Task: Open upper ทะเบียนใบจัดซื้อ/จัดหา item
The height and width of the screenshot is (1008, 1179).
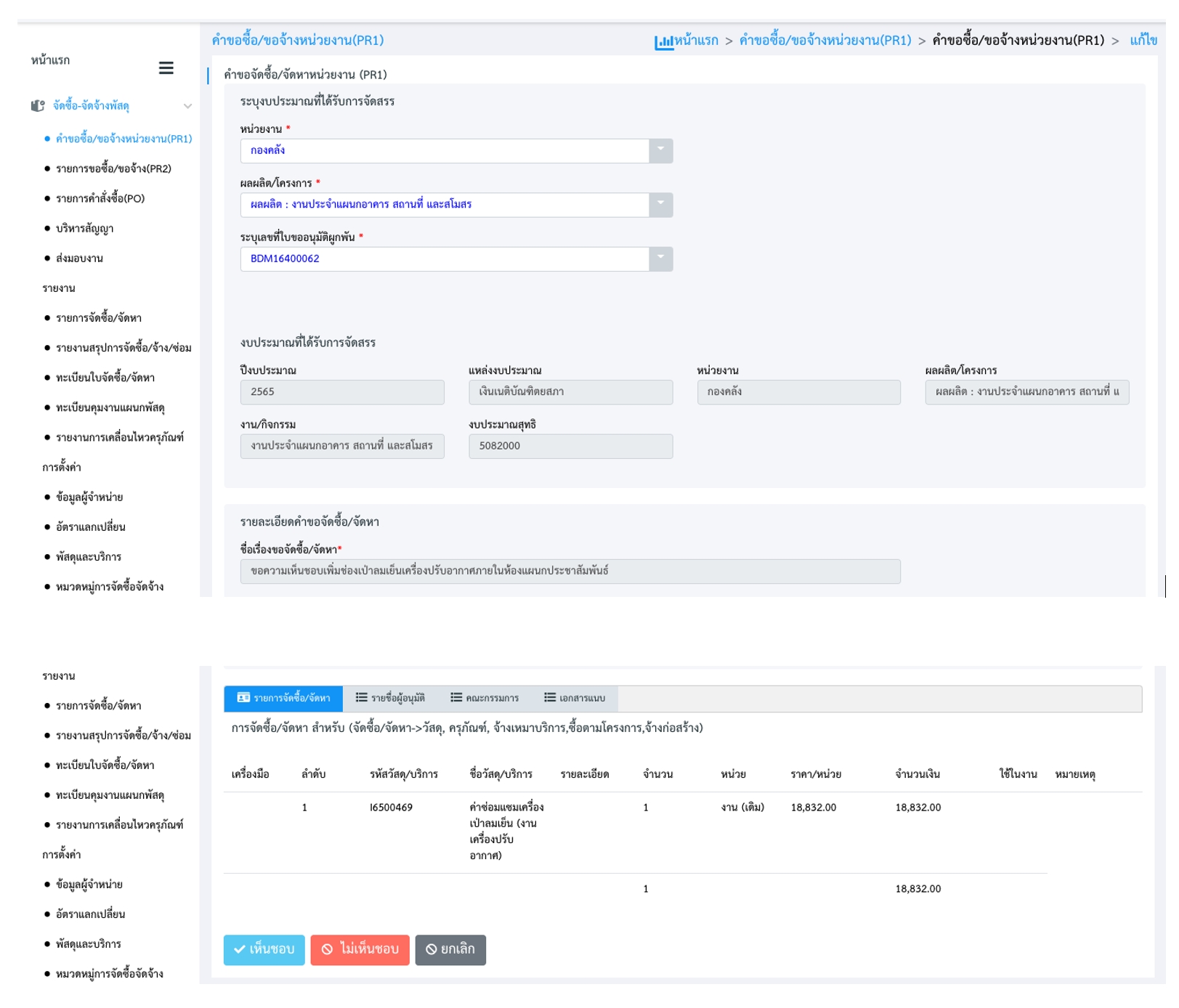Action: point(105,378)
